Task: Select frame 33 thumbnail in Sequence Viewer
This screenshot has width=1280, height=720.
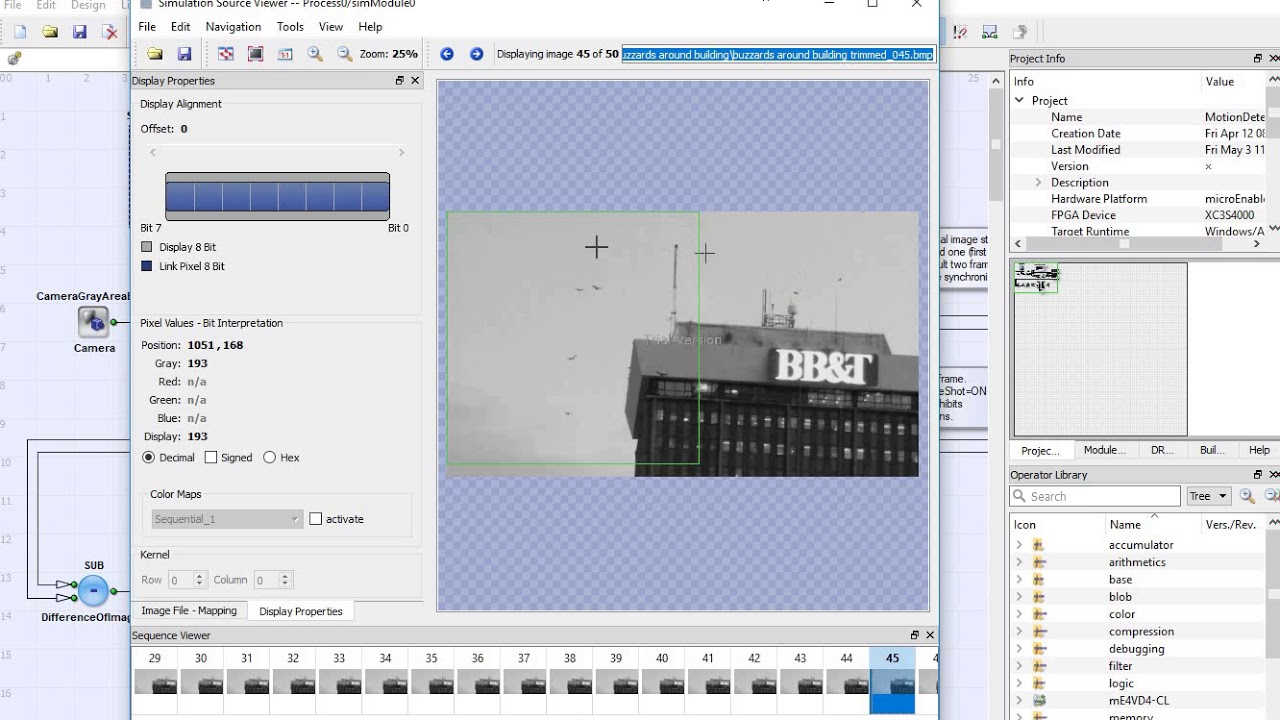Action: point(339,682)
